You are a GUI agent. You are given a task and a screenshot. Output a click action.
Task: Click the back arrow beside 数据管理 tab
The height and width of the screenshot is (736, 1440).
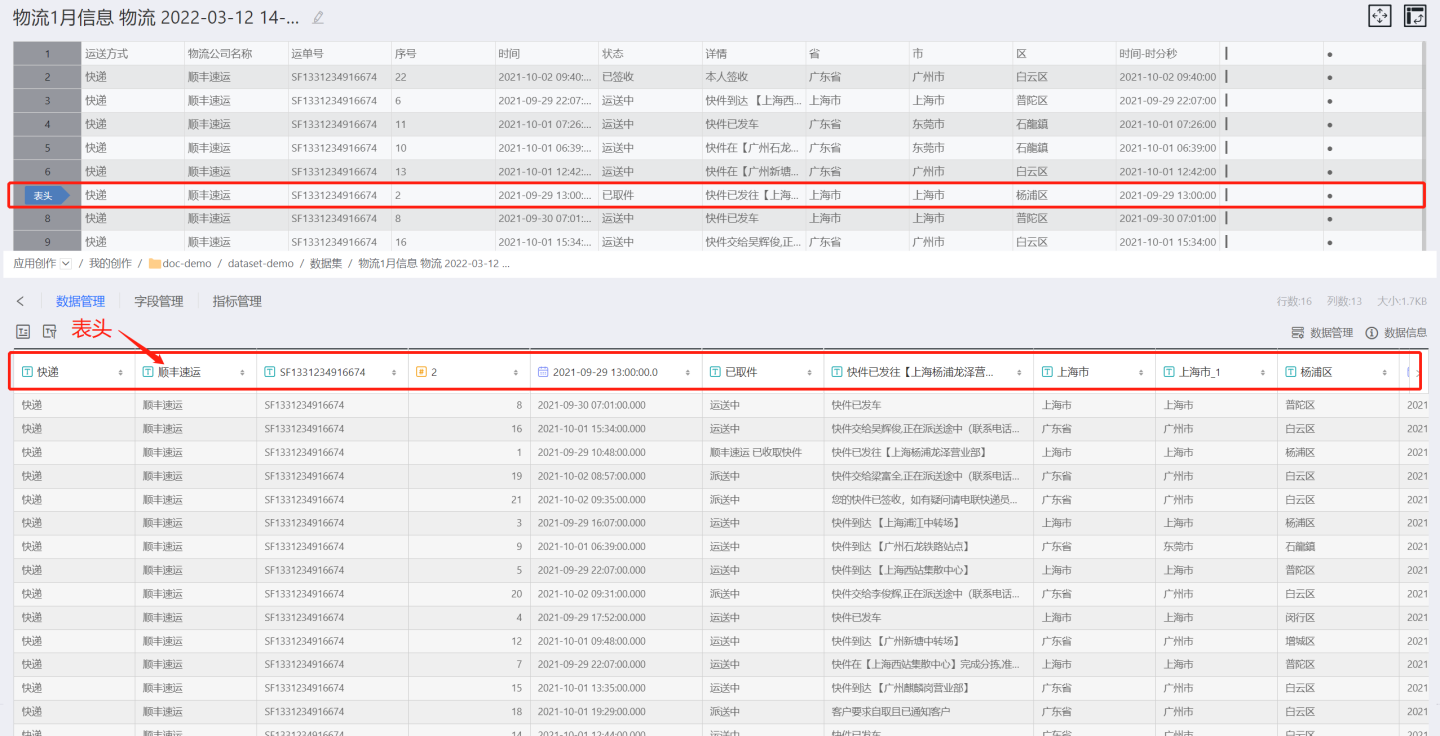[x=20, y=301]
